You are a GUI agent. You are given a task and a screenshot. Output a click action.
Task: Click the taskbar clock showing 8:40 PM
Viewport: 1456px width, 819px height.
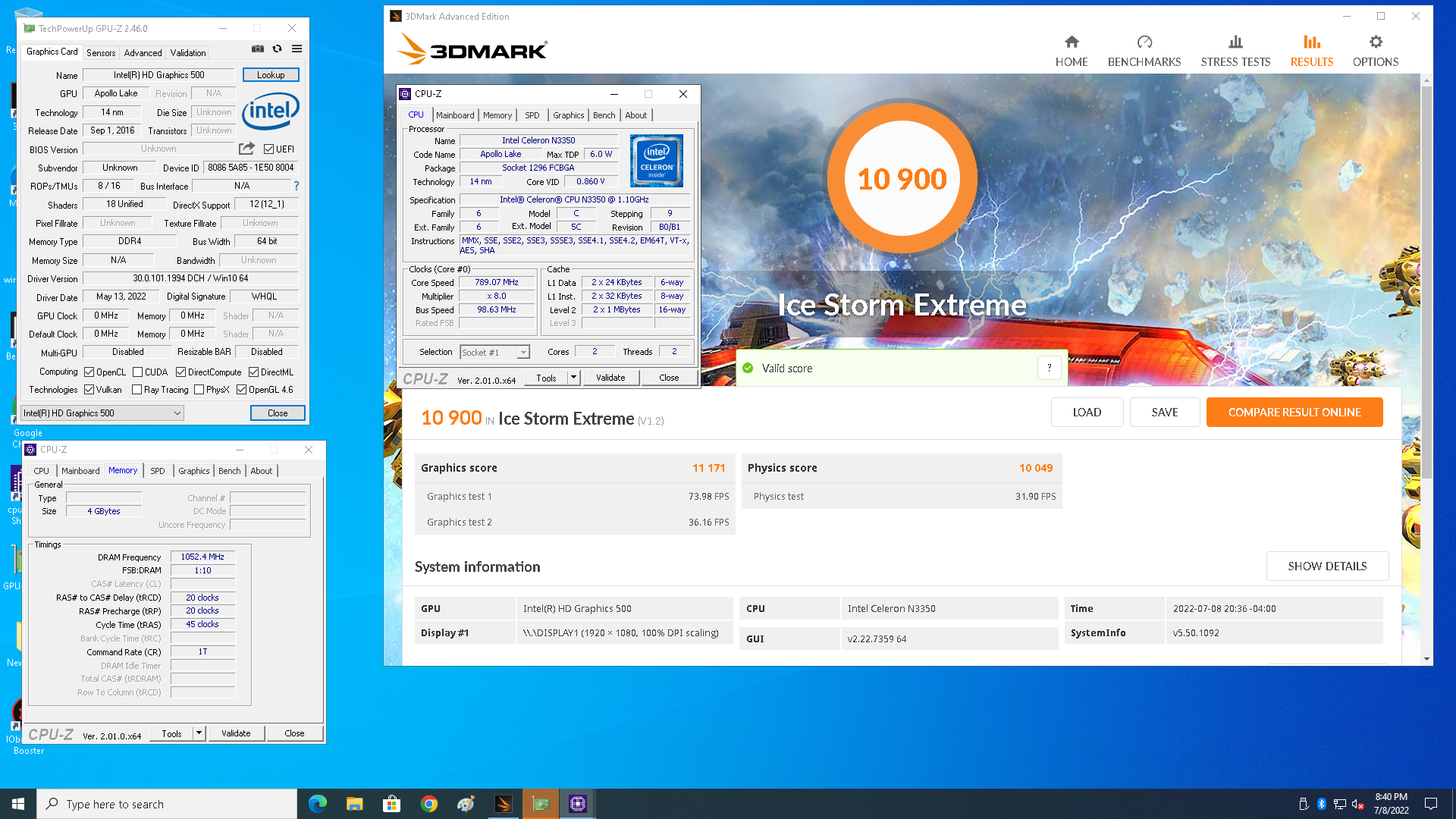1391,804
